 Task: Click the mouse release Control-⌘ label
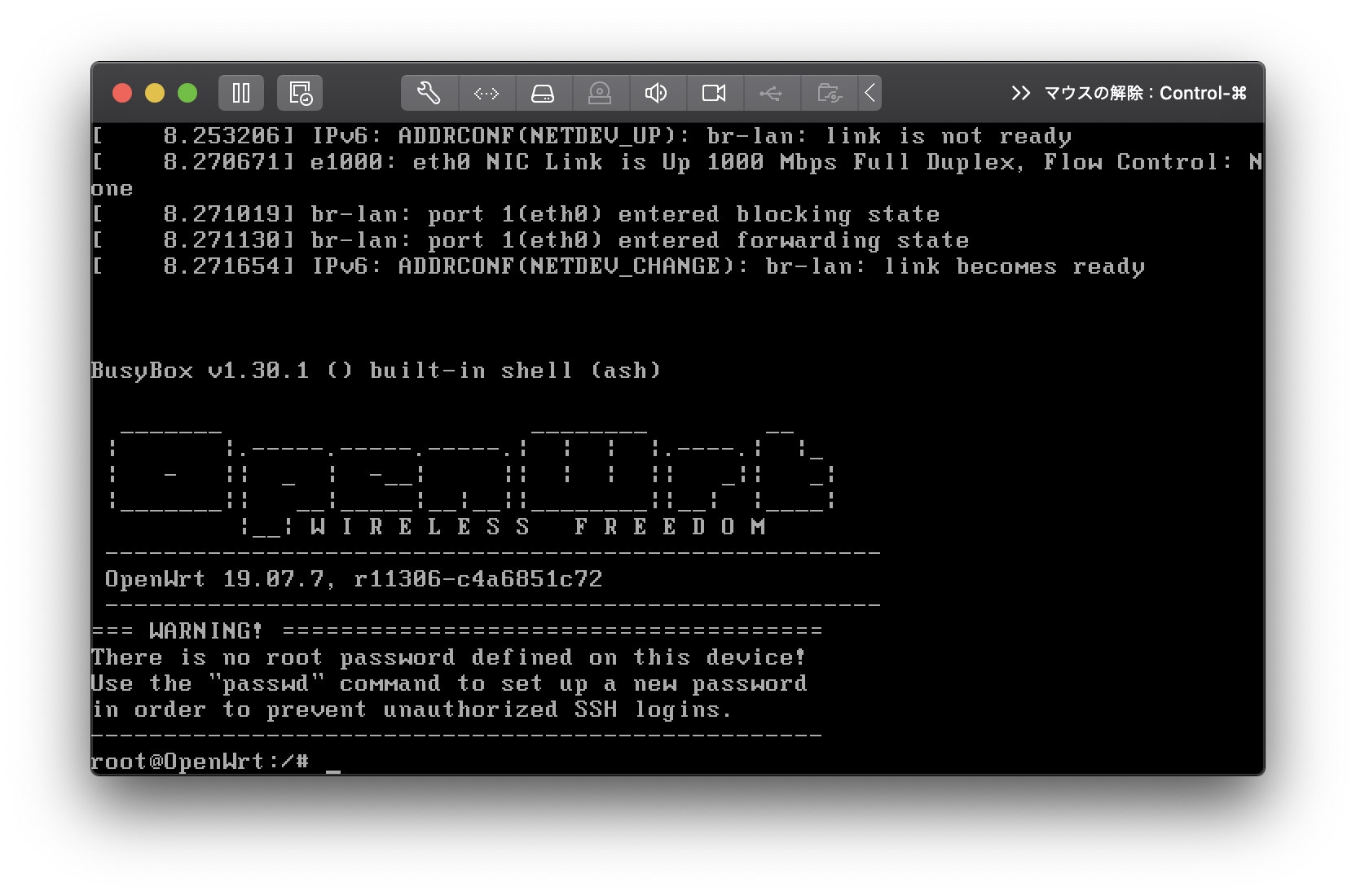pyautogui.click(x=1145, y=93)
